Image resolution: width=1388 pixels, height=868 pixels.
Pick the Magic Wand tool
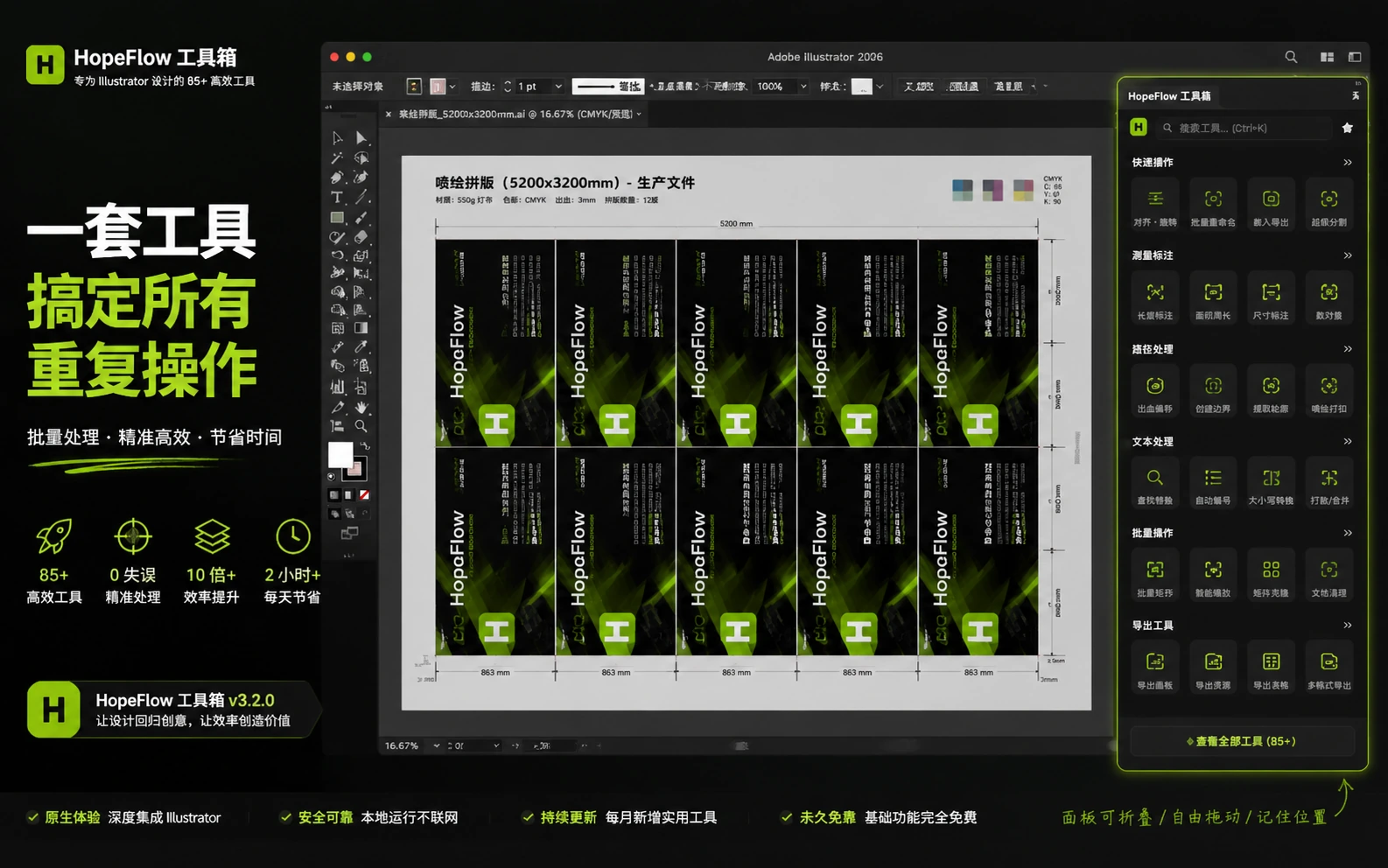[x=338, y=158]
